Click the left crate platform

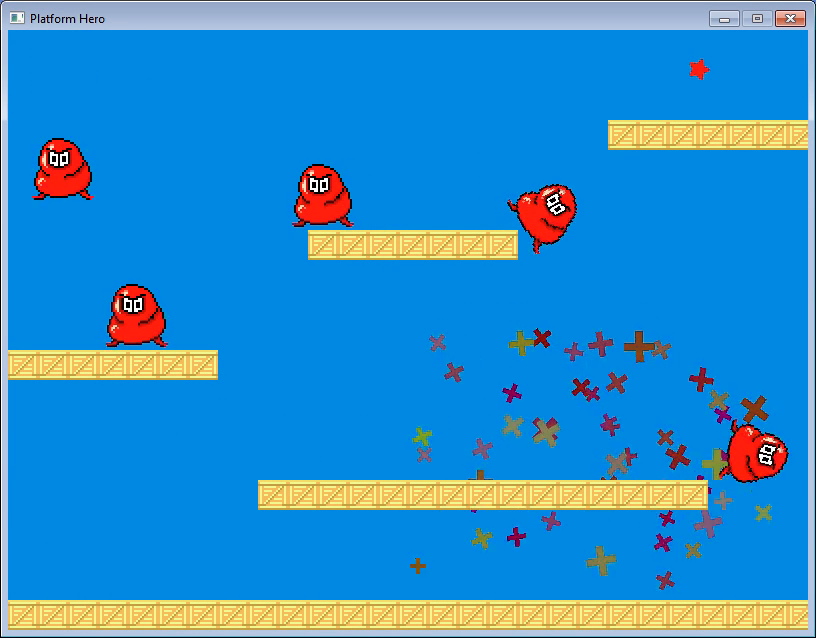[x=113, y=365]
